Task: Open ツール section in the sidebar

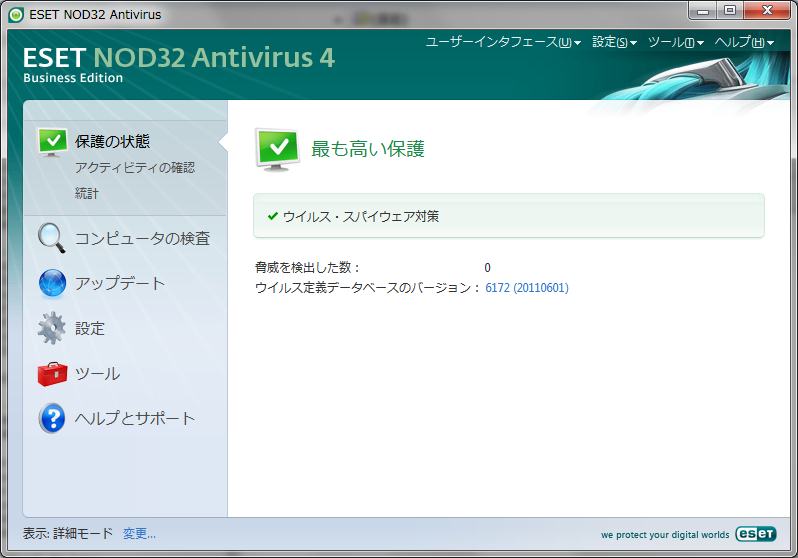Action: tap(97, 374)
